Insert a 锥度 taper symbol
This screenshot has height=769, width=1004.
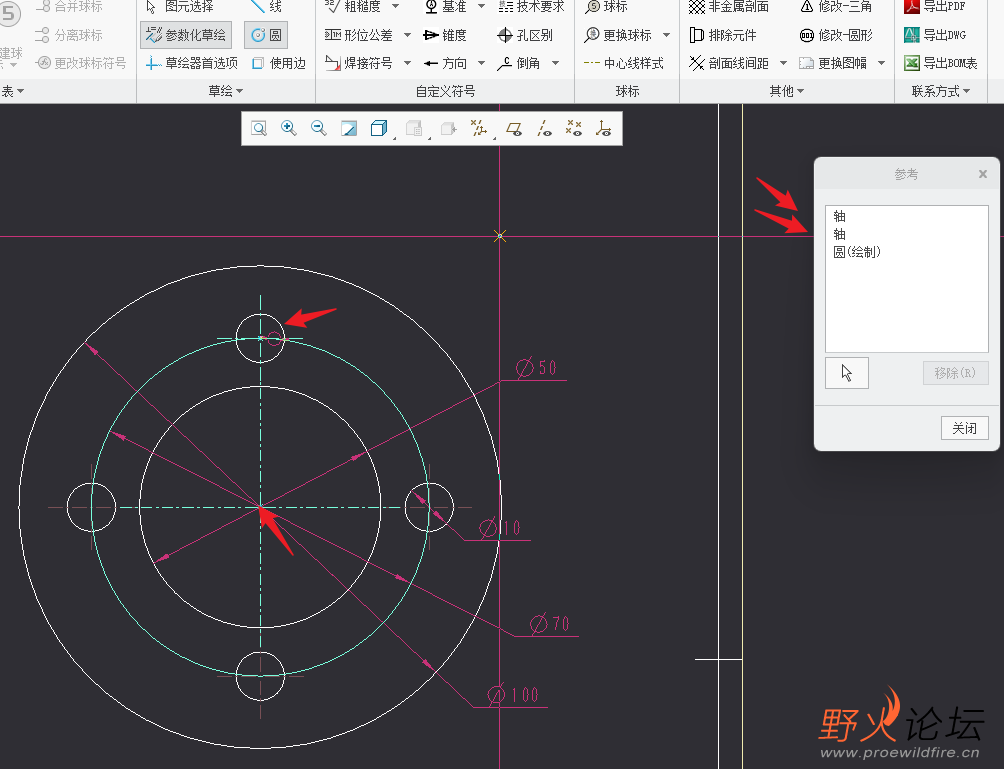(445, 35)
